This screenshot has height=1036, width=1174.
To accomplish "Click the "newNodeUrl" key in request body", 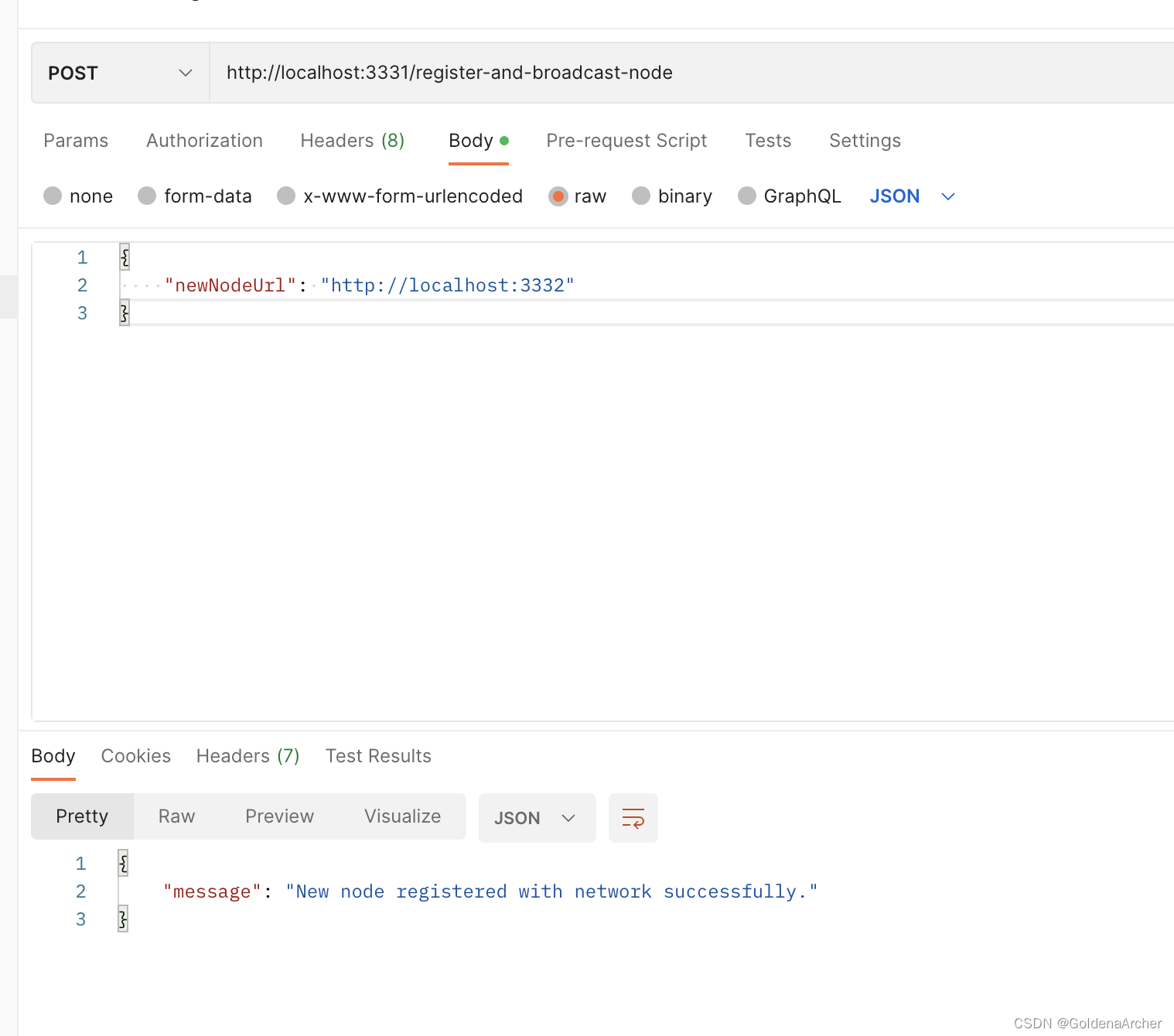I will (x=230, y=285).
